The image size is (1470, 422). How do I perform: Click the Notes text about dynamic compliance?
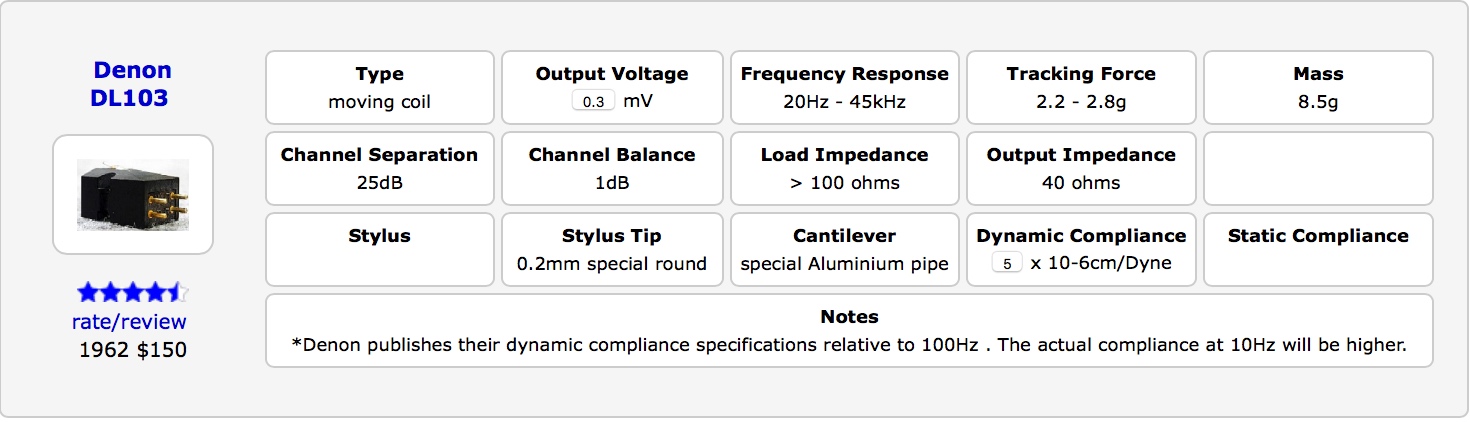point(848,345)
